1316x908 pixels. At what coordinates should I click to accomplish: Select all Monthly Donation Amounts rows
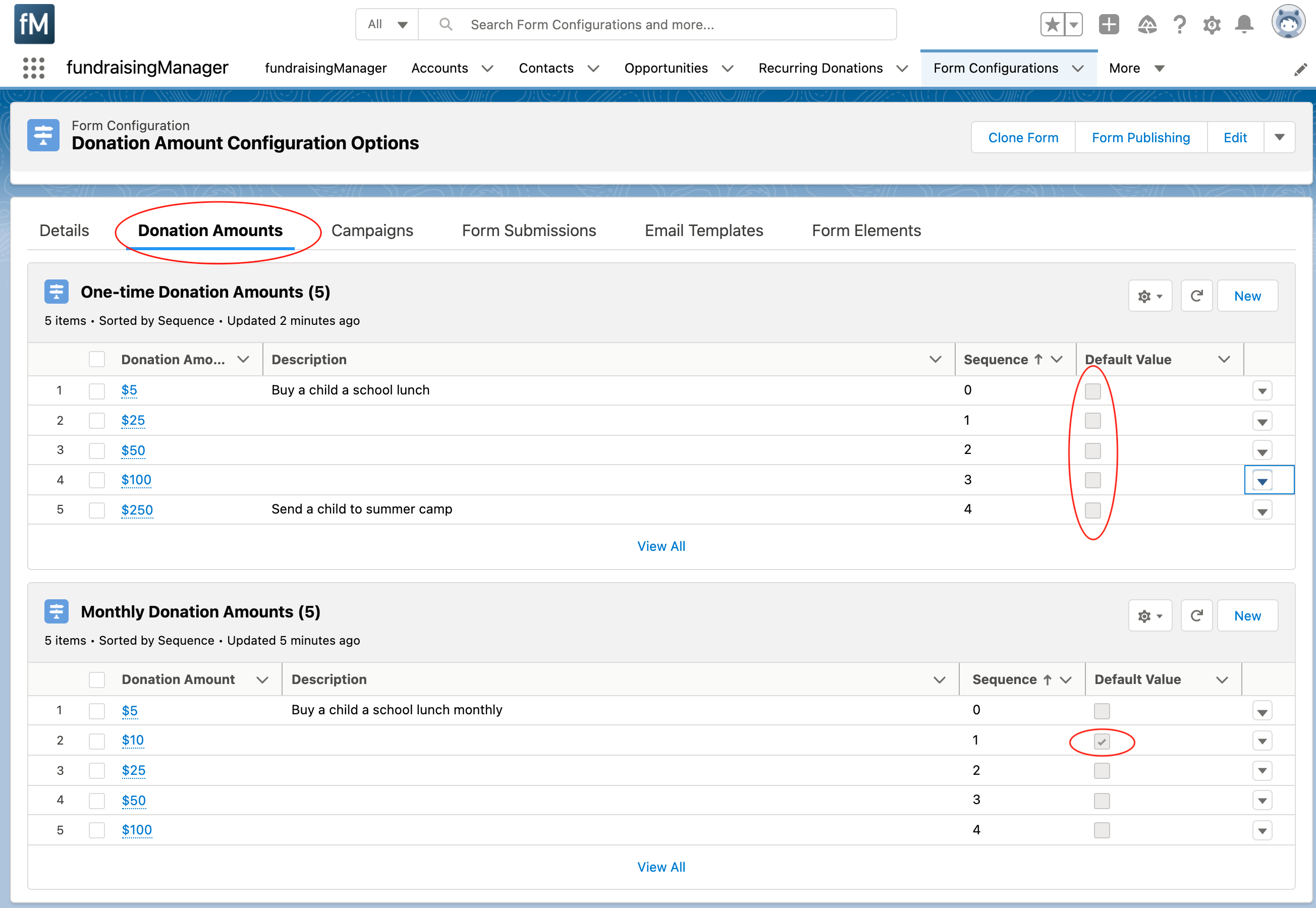point(97,679)
